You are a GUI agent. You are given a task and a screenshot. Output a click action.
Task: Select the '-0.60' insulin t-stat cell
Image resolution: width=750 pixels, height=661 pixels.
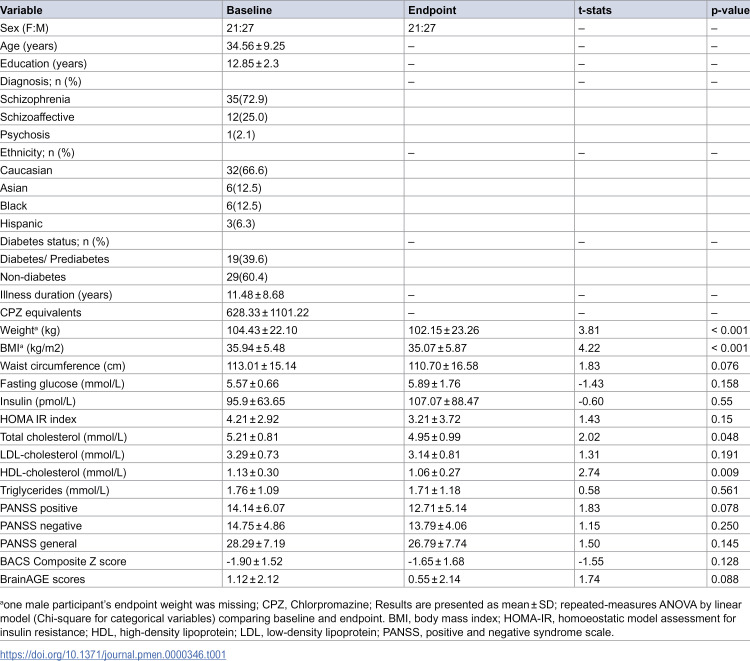coord(591,401)
